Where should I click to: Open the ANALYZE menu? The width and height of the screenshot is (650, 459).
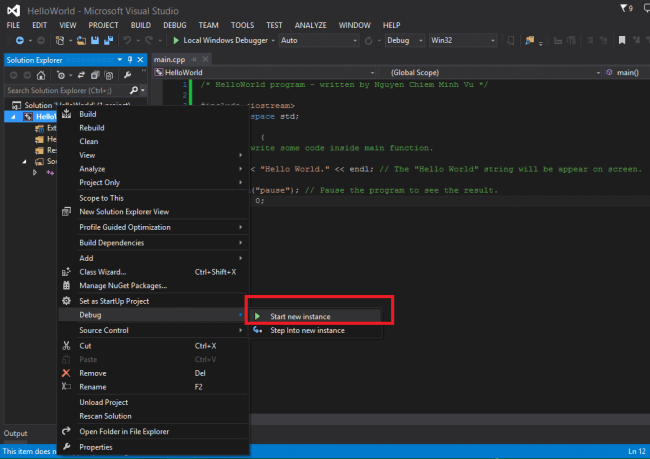310,25
